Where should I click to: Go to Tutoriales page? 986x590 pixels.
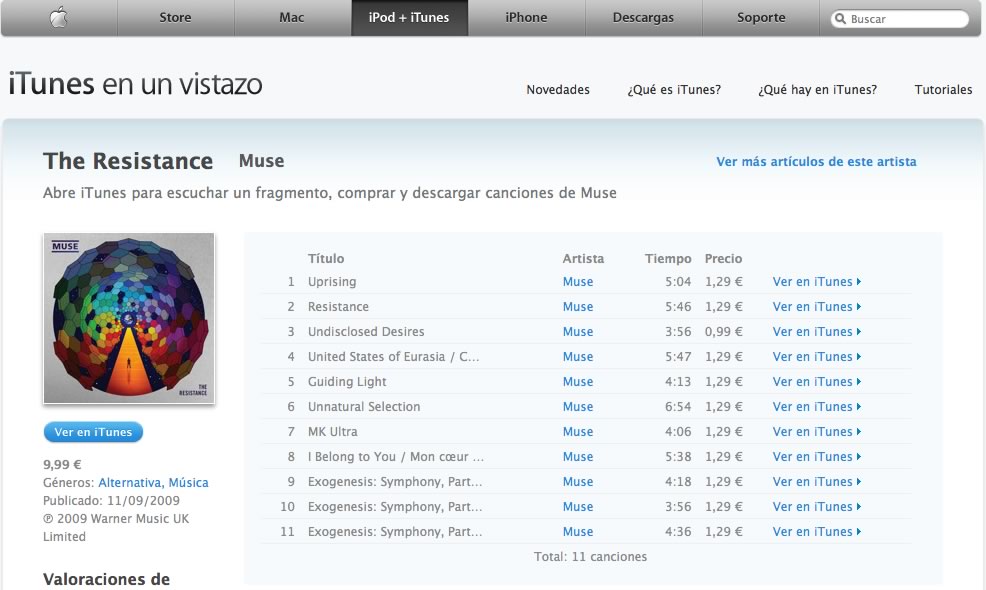(943, 90)
